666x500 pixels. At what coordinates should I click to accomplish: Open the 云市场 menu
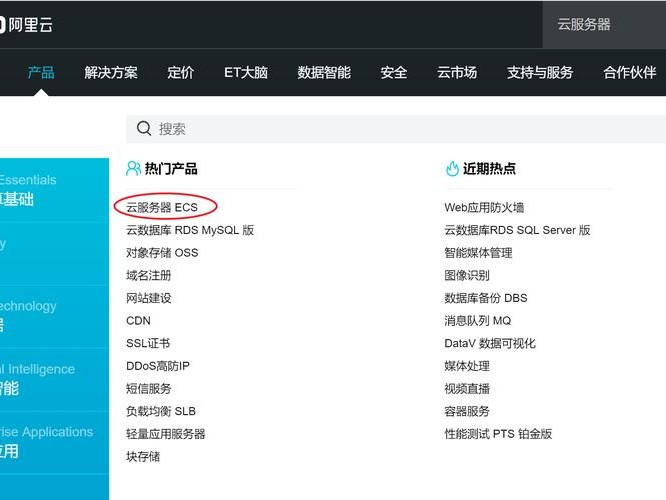[x=457, y=72]
